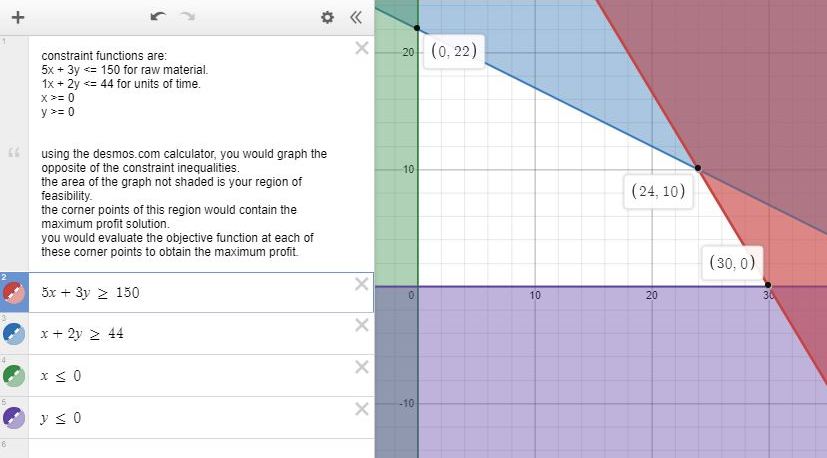Click the Add Item plus icon
Viewport: 827px width, 458px height.
tap(17, 17)
